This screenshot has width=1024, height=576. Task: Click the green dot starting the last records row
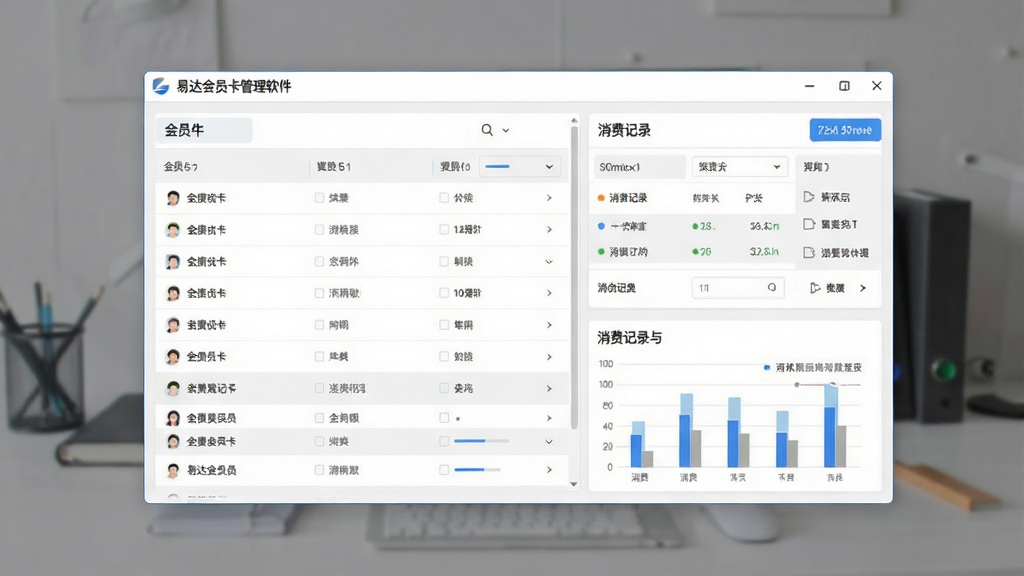point(601,251)
